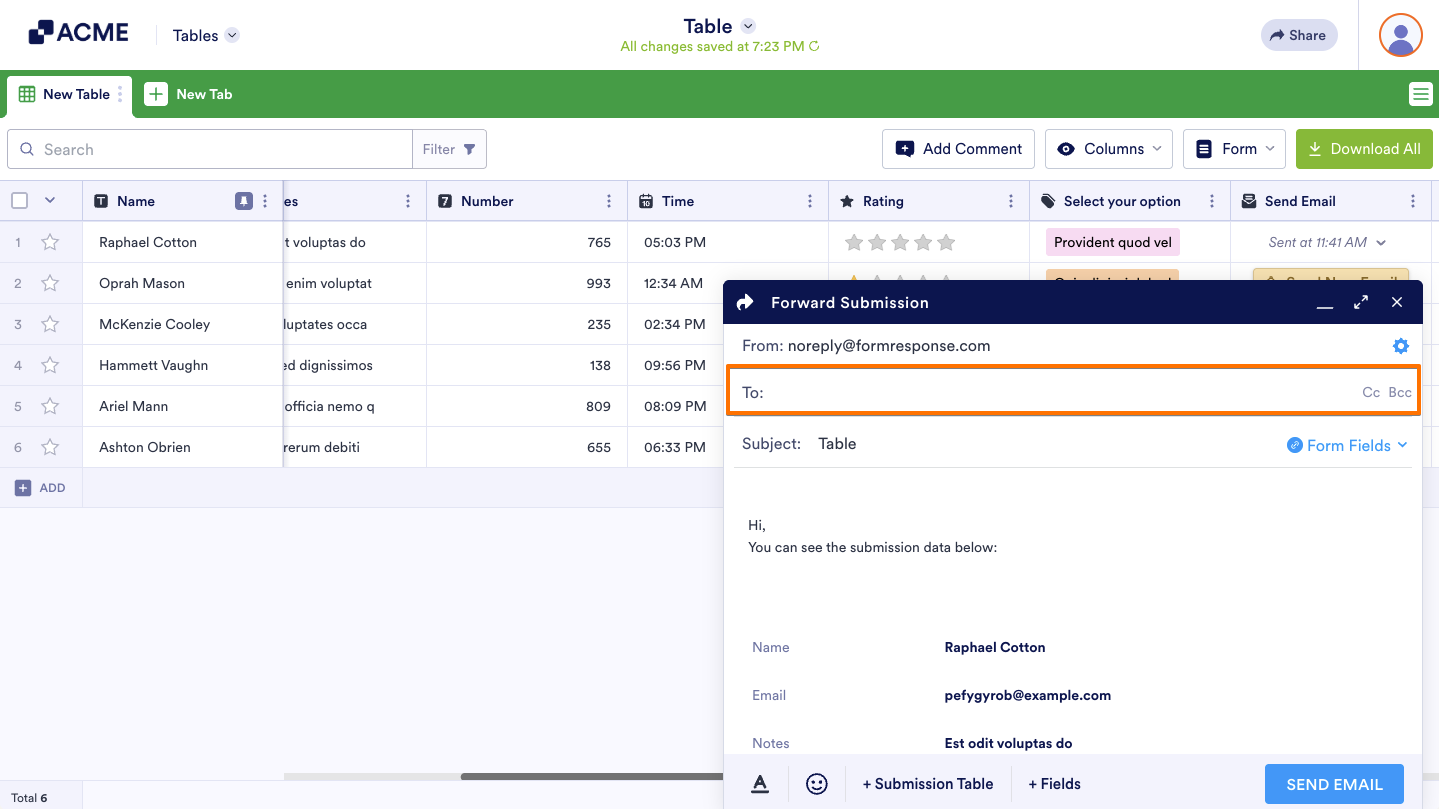Click the New Table tab options dots
Screen dimensions: 1439x809
point(120,94)
